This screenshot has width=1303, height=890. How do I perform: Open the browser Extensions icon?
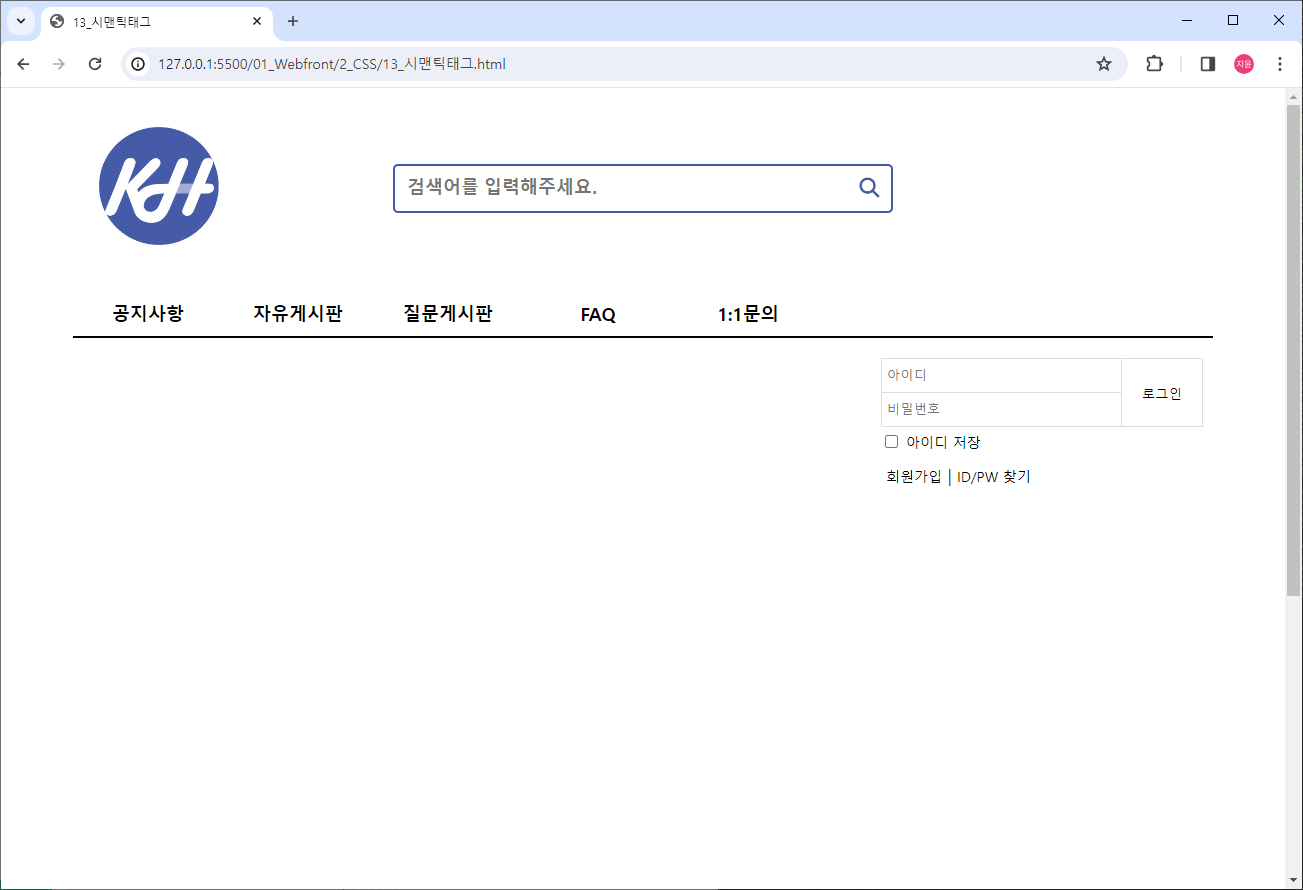pyautogui.click(x=1154, y=63)
